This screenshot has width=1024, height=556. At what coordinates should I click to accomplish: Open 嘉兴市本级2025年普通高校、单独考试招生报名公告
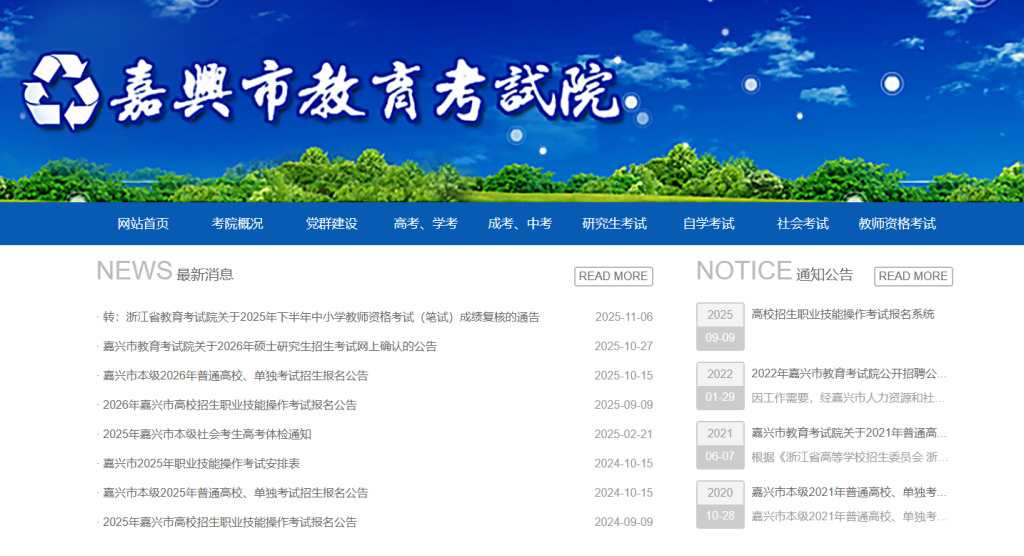(x=235, y=493)
